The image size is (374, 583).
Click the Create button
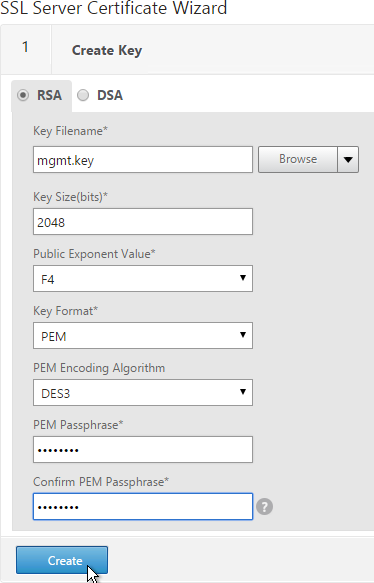pyautogui.click(x=62, y=560)
